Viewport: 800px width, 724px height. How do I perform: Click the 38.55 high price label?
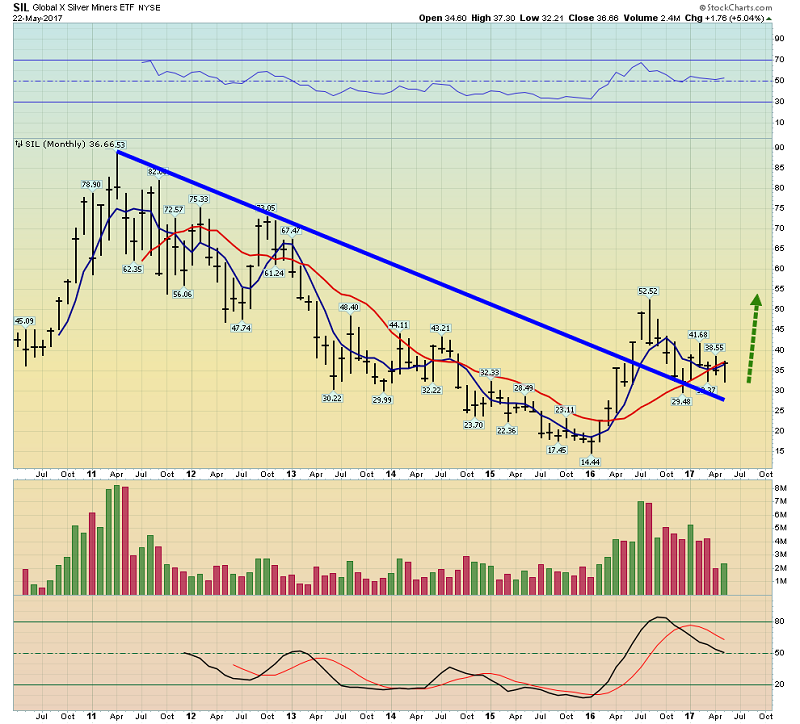point(714,347)
